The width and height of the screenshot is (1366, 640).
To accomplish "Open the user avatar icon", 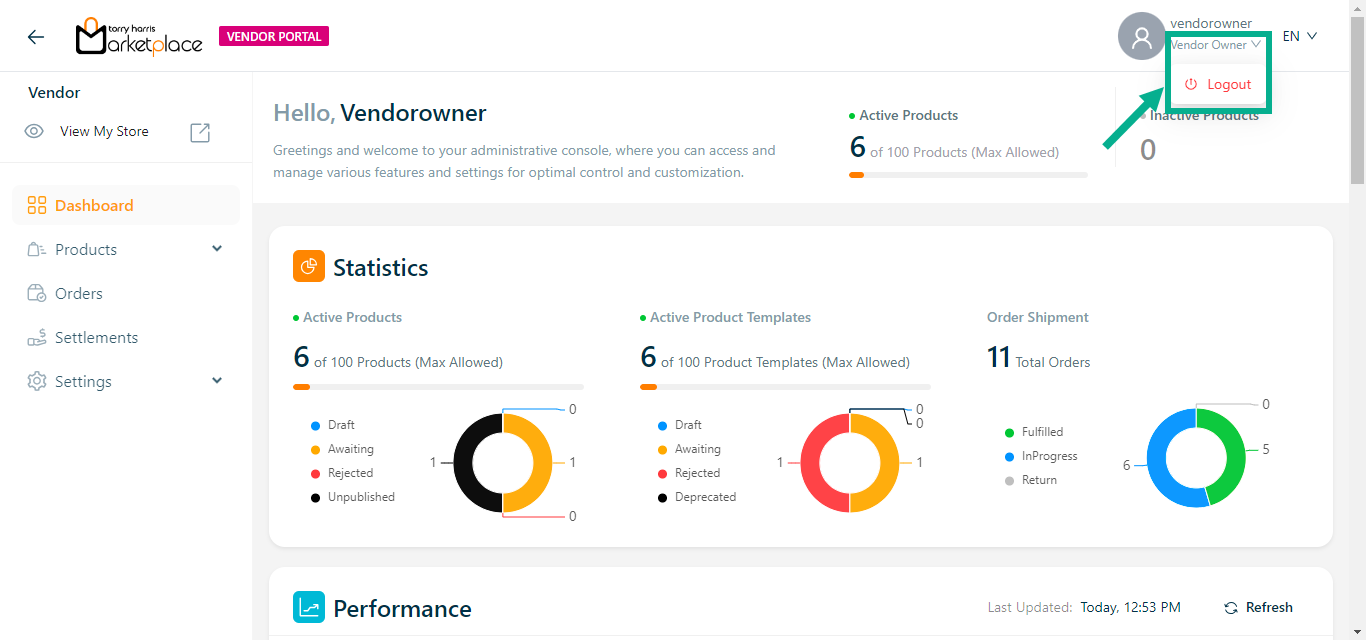I will click(1141, 37).
